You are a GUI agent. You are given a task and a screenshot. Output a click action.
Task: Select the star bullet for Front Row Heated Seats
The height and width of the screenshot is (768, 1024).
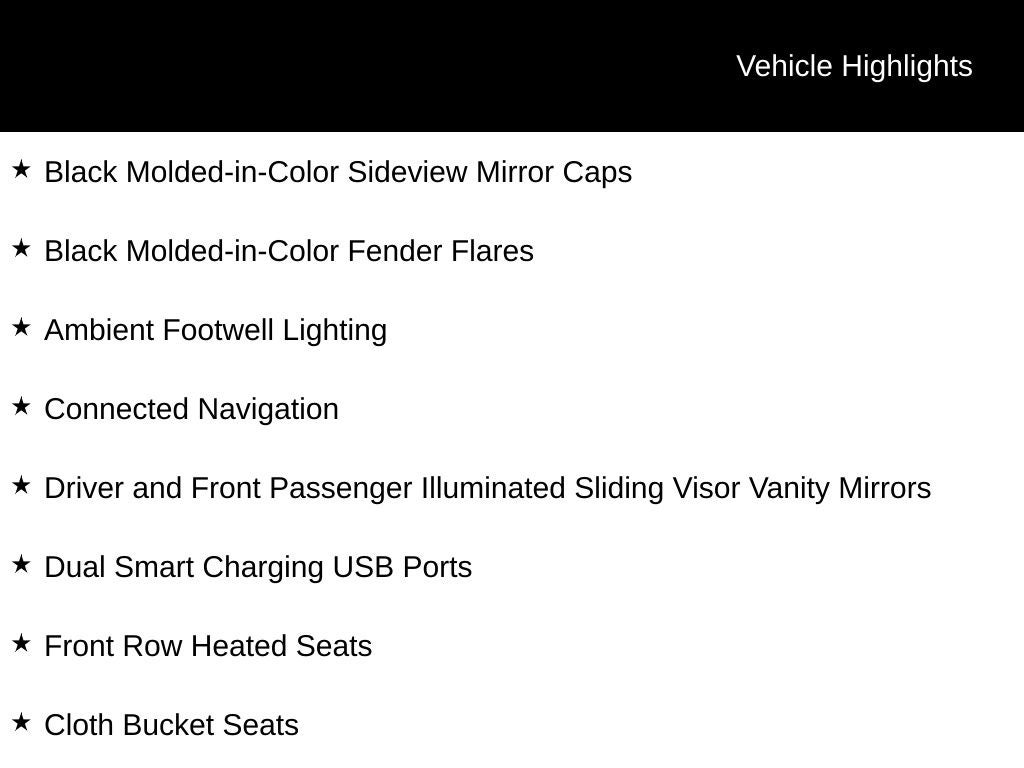[21, 644]
